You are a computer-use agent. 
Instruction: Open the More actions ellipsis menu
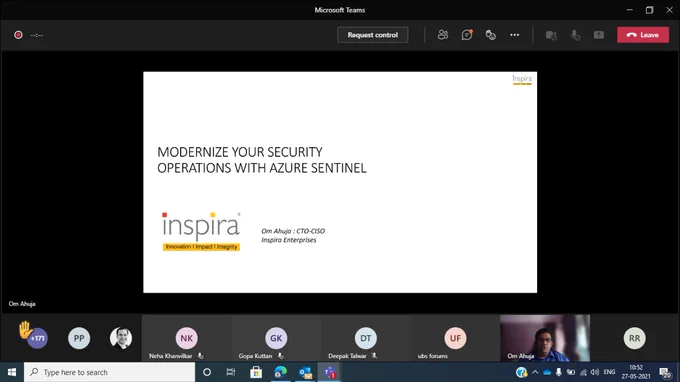(x=514, y=35)
